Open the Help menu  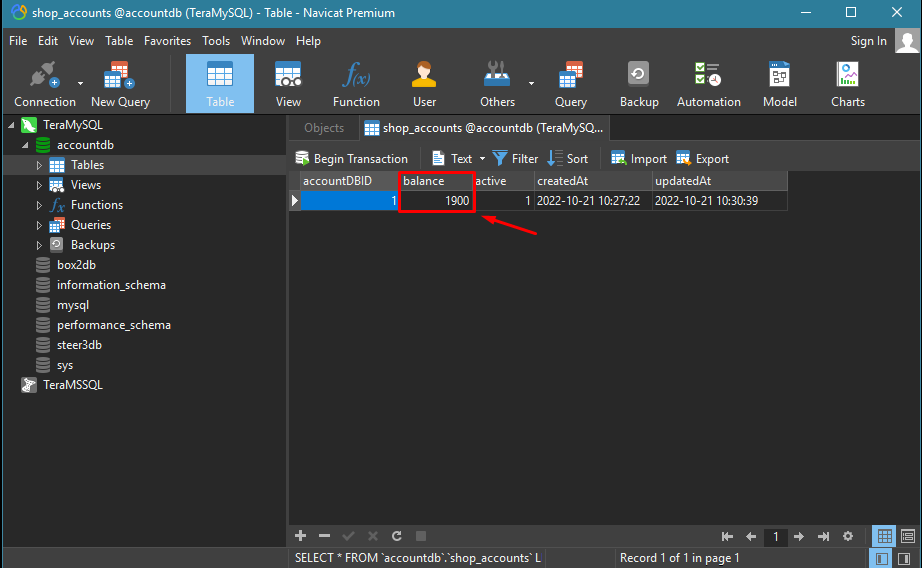(308, 41)
